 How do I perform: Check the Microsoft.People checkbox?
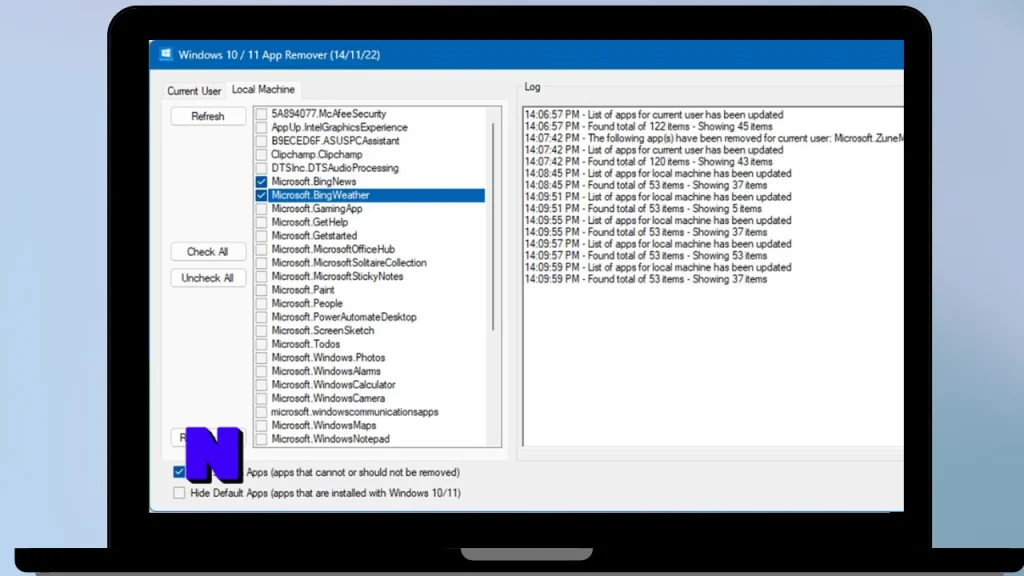pos(261,304)
